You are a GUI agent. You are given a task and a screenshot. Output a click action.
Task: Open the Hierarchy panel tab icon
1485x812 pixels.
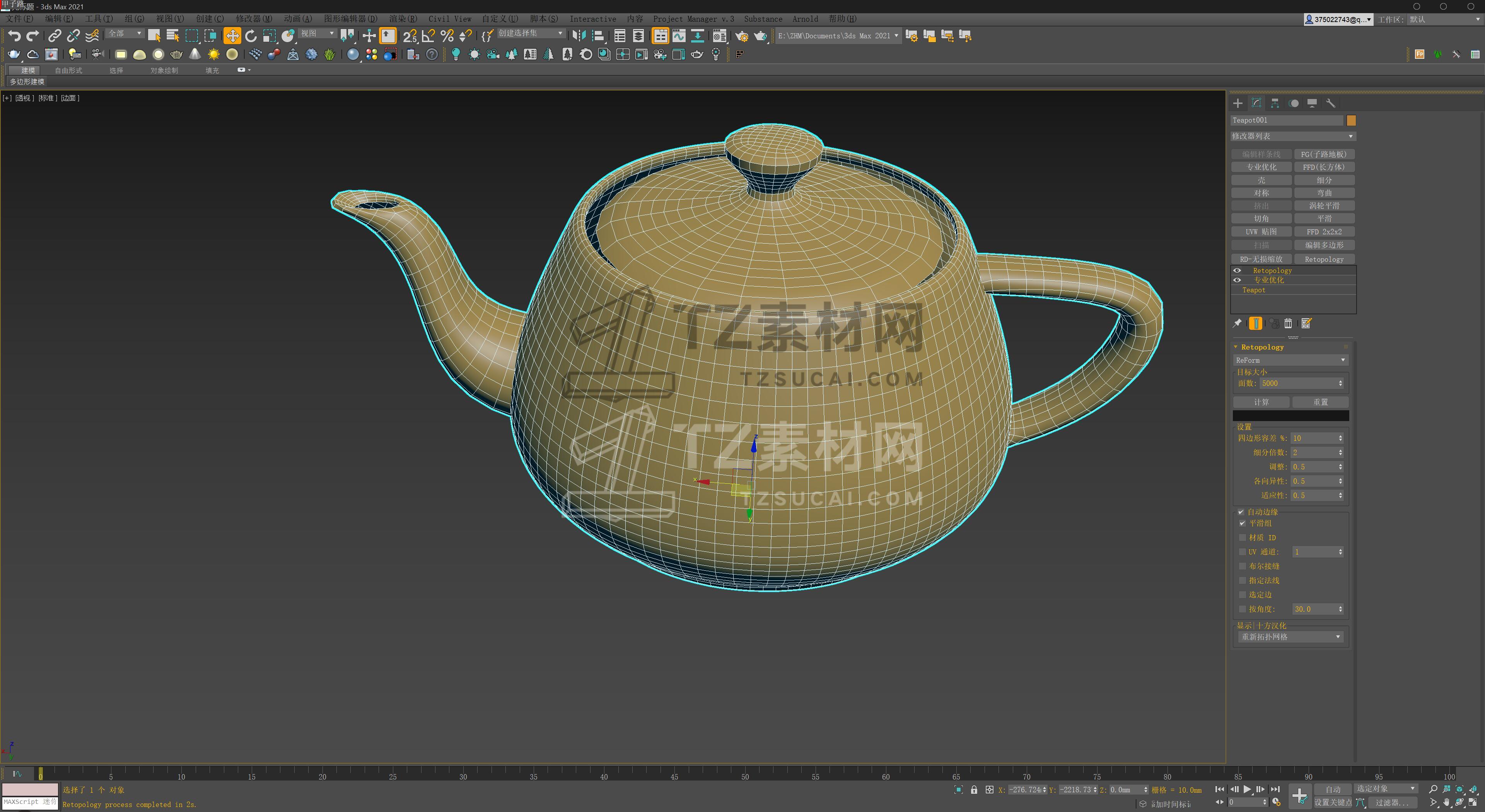click(1275, 103)
